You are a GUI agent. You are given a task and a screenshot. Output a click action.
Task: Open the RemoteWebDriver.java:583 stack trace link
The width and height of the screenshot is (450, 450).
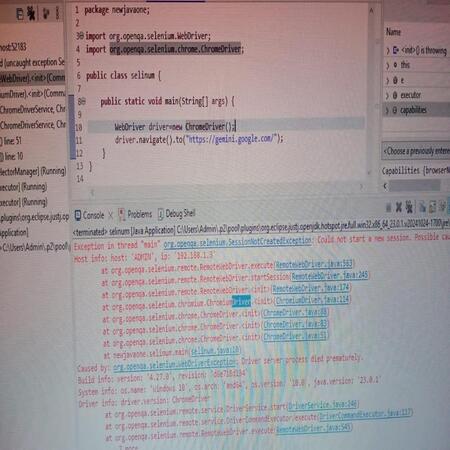coord(314,264)
